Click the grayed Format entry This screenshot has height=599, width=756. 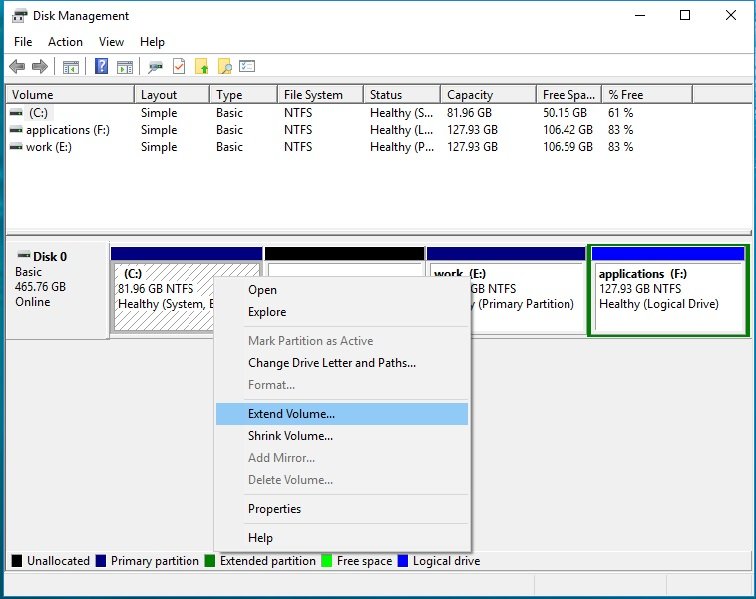pos(341,385)
